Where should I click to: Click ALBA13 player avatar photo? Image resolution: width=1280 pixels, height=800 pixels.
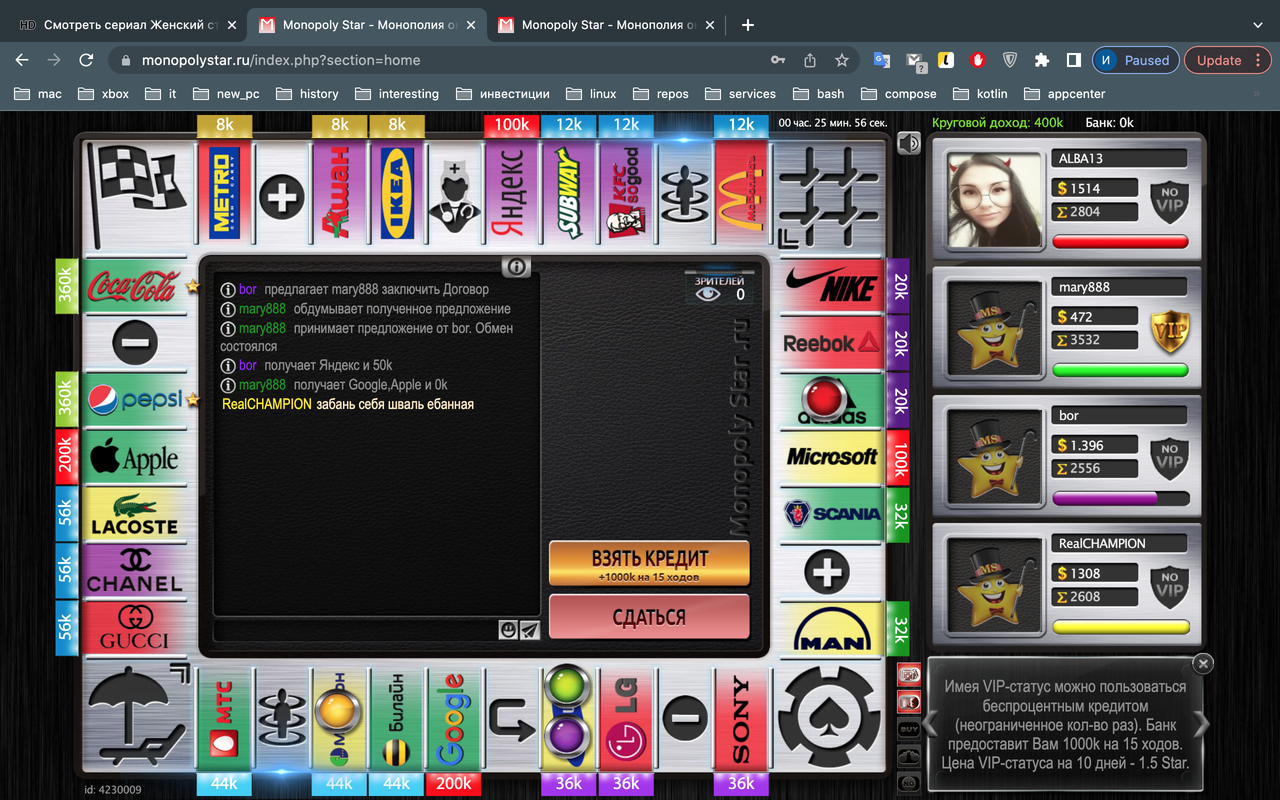tap(994, 200)
